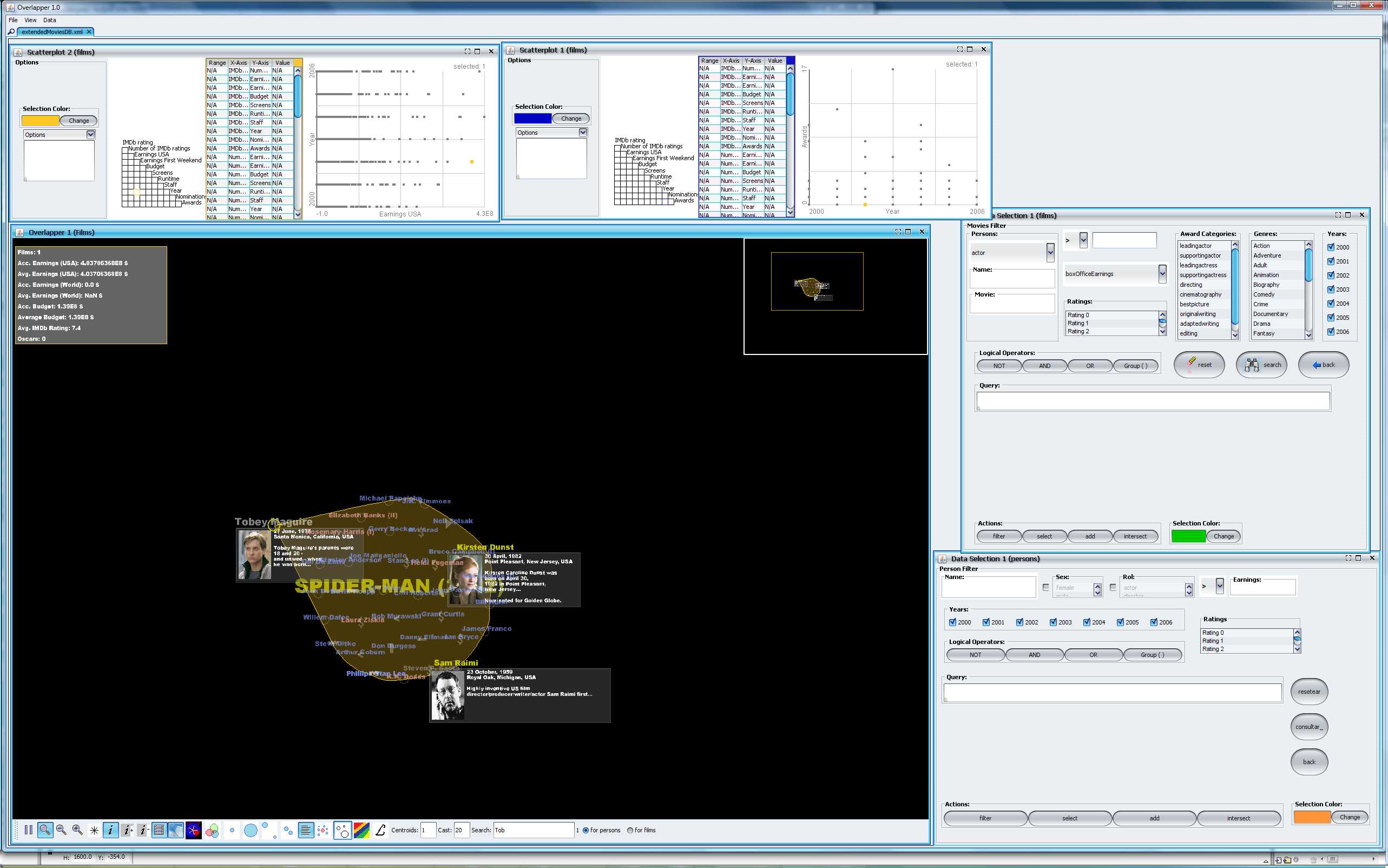Click the NOT operator in Movies Filter
Viewport: 1388px width, 868px height.
(999, 366)
